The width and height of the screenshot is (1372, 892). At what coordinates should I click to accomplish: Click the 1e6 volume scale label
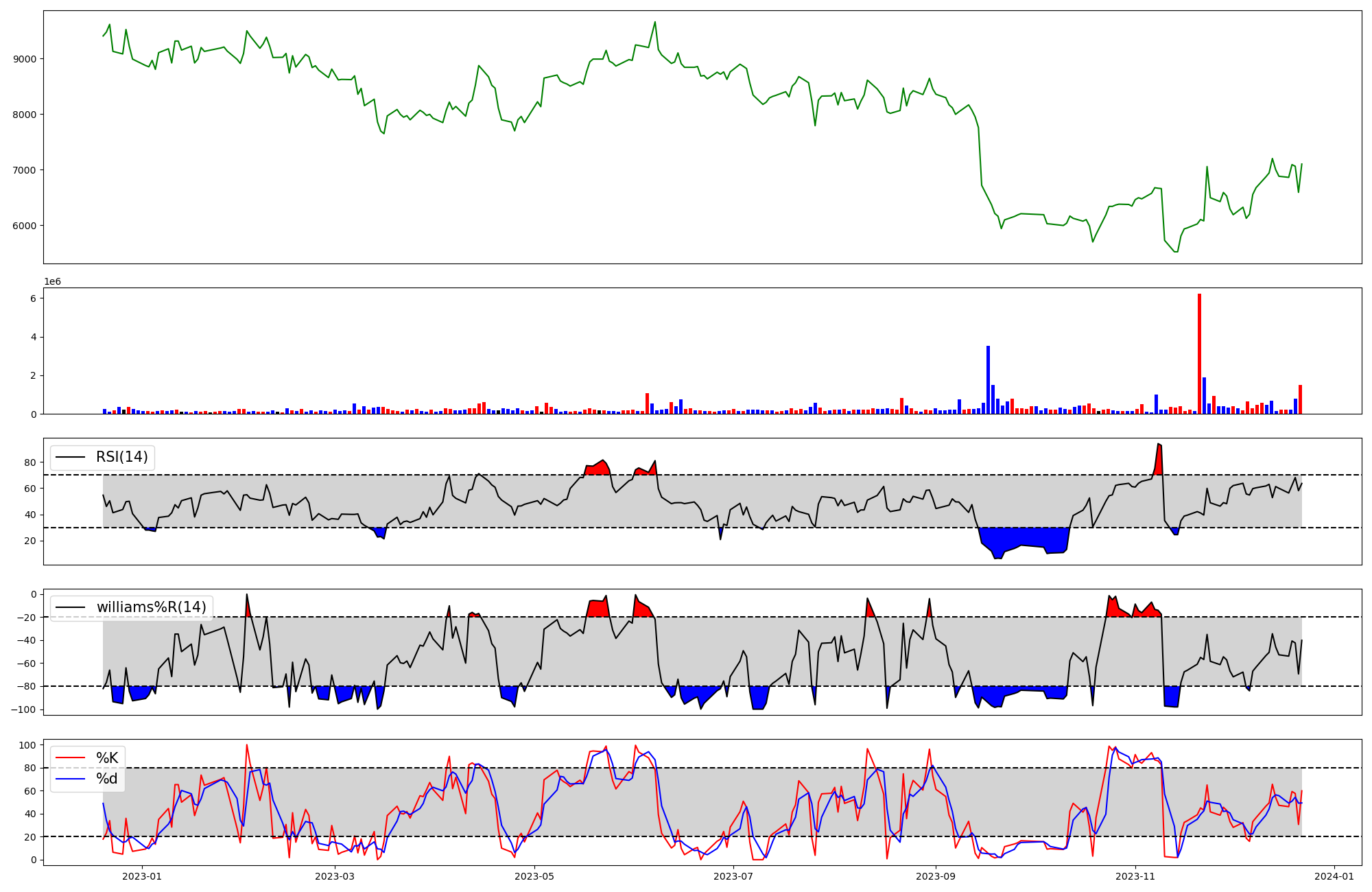[x=53, y=282]
